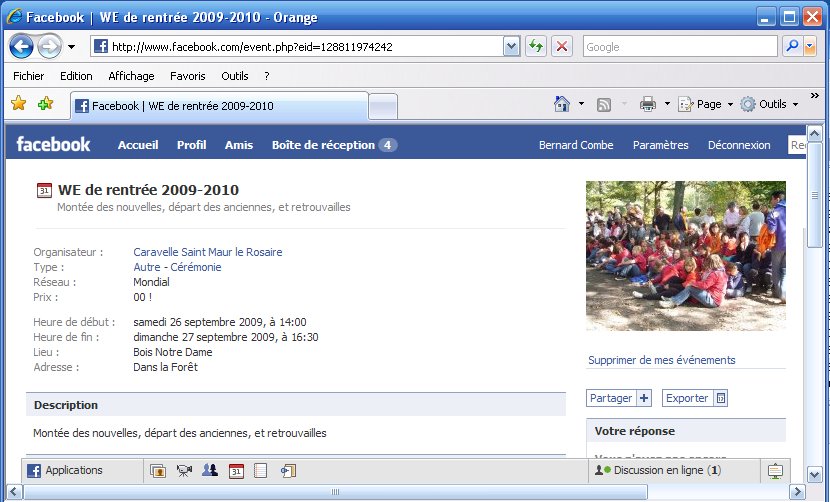This screenshot has height=502, width=830.
Task: Click the magnifier search button
Action: tap(792, 47)
